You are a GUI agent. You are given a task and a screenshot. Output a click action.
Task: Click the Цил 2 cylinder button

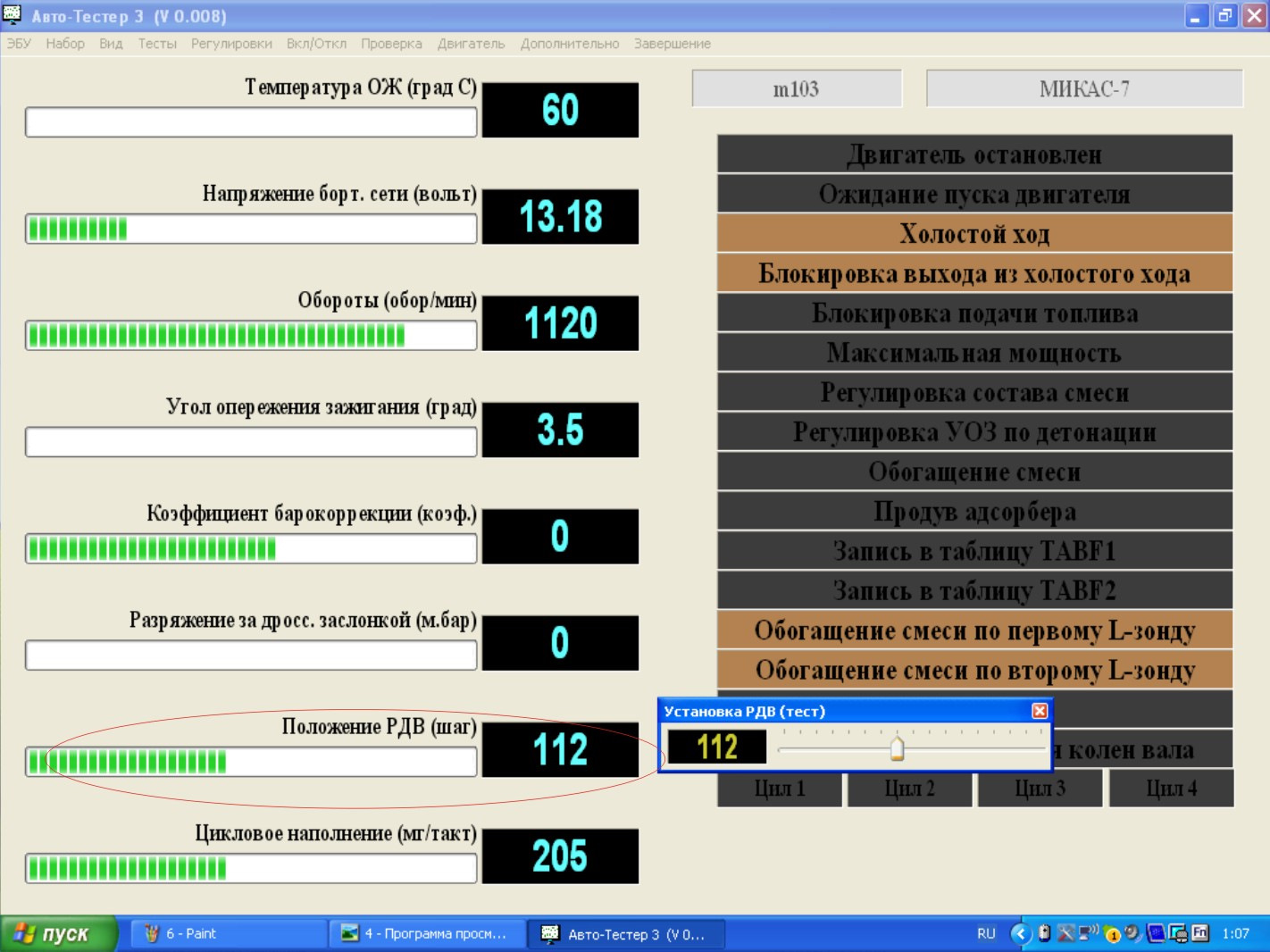pyautogui.click(x=909, y=789)
